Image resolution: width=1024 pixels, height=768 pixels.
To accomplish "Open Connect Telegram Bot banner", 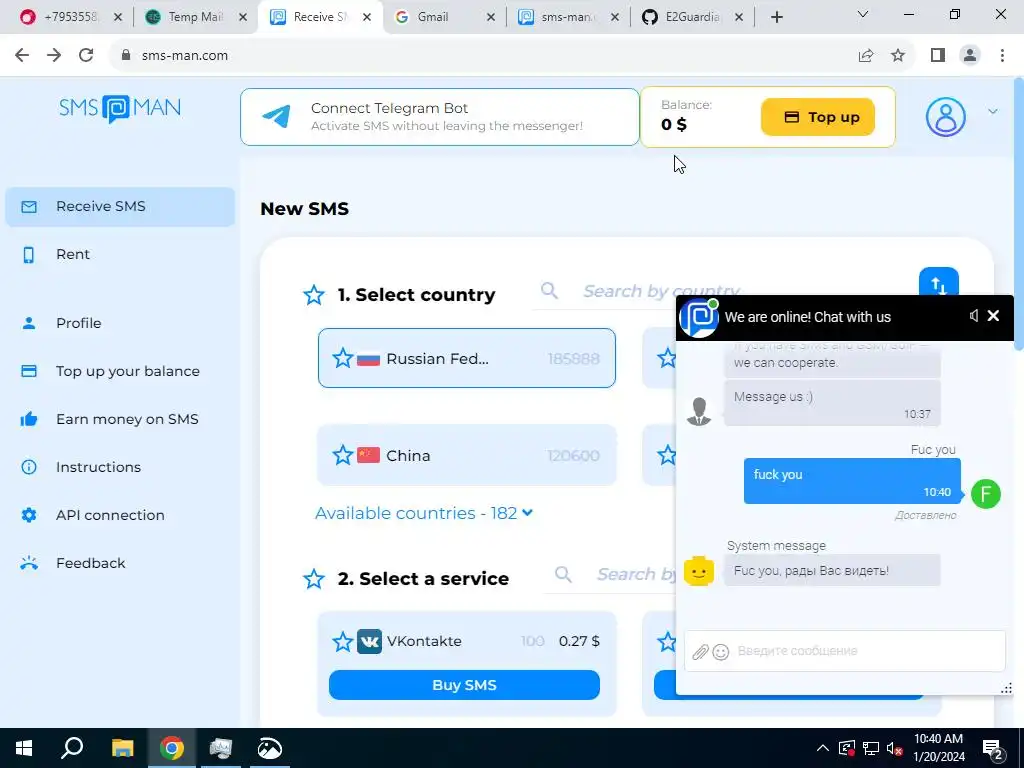I will tap(440, 117).
